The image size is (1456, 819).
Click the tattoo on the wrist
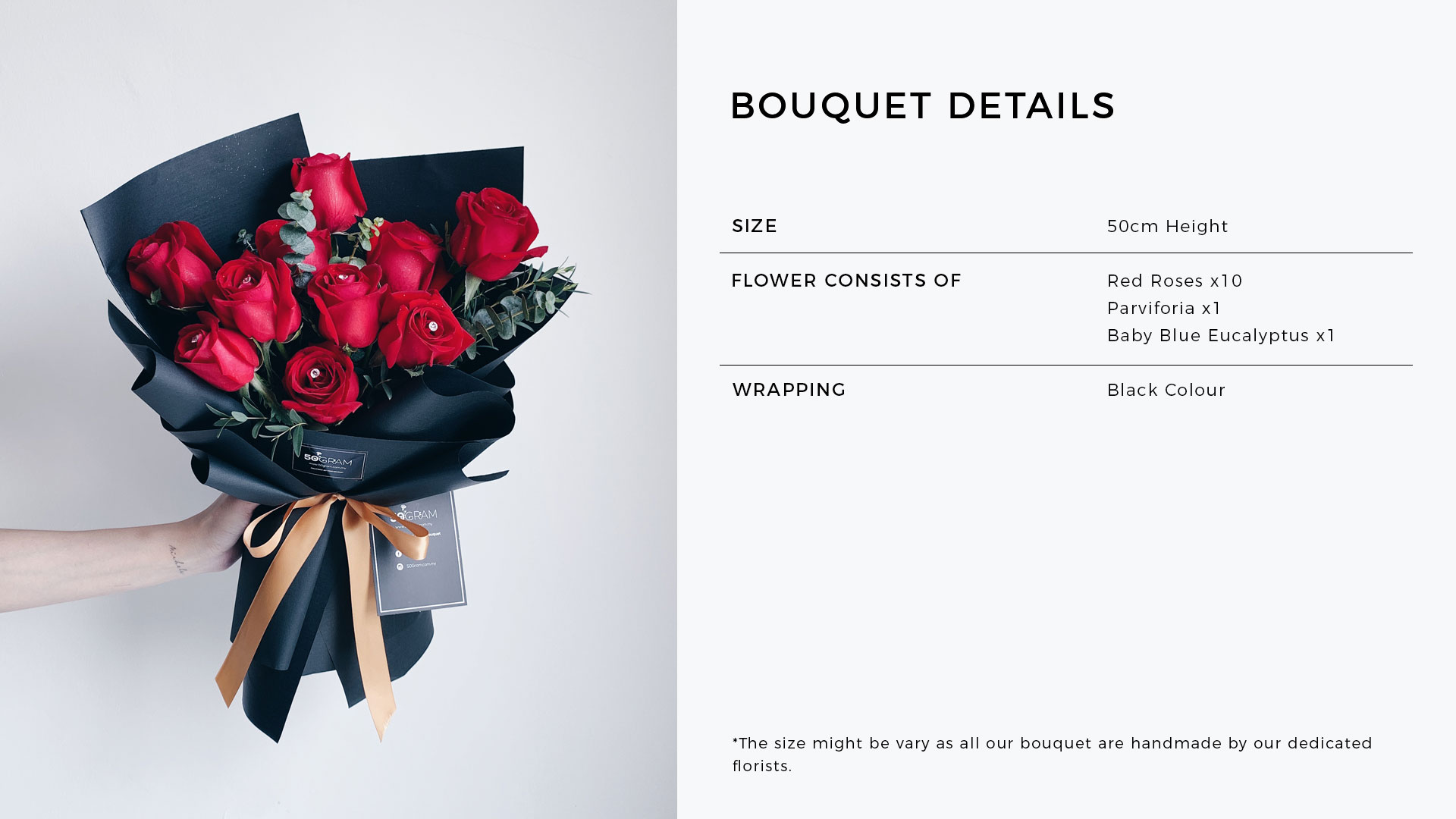pos(177,560)
